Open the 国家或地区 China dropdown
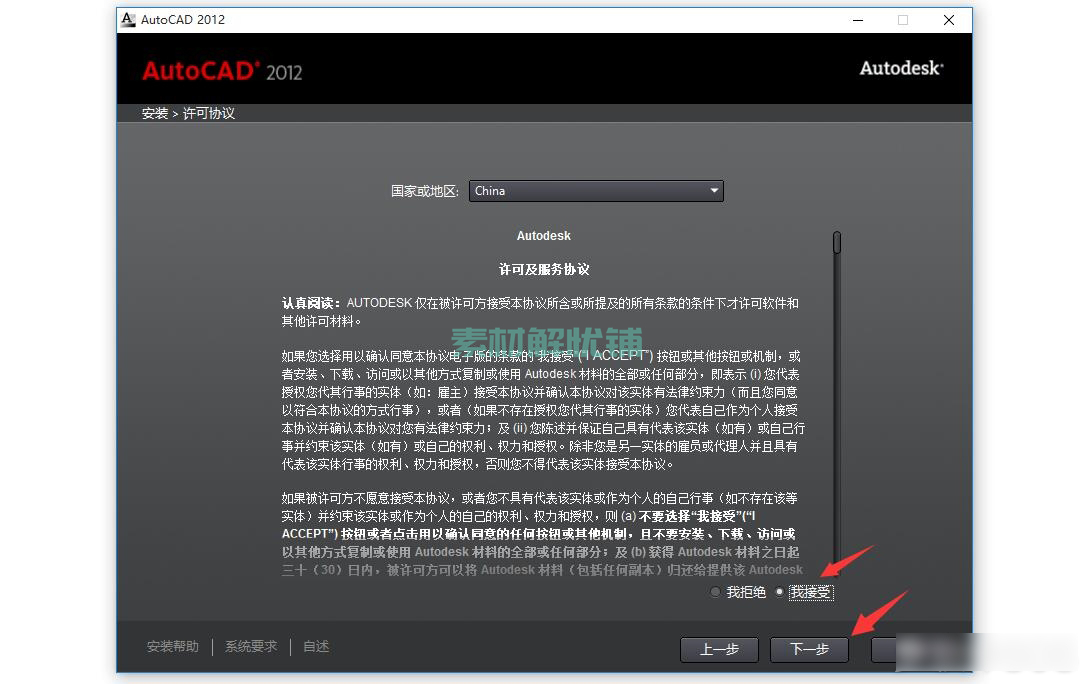1092x684 pixels. [x=596, y=191]
